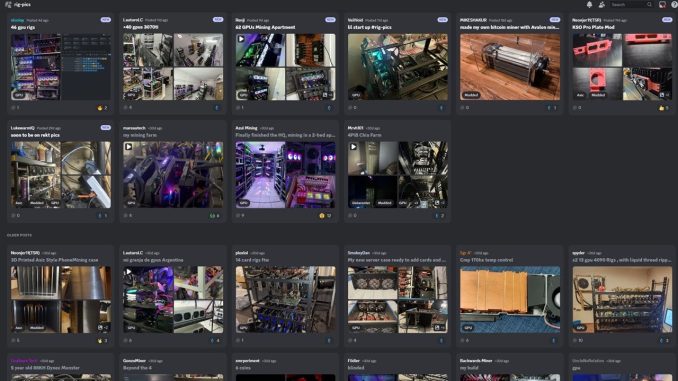Viewport: 678px width, 381px height.
Task: Click the Modded tag on KSO Pro Plate Mod
Action: 598,95
